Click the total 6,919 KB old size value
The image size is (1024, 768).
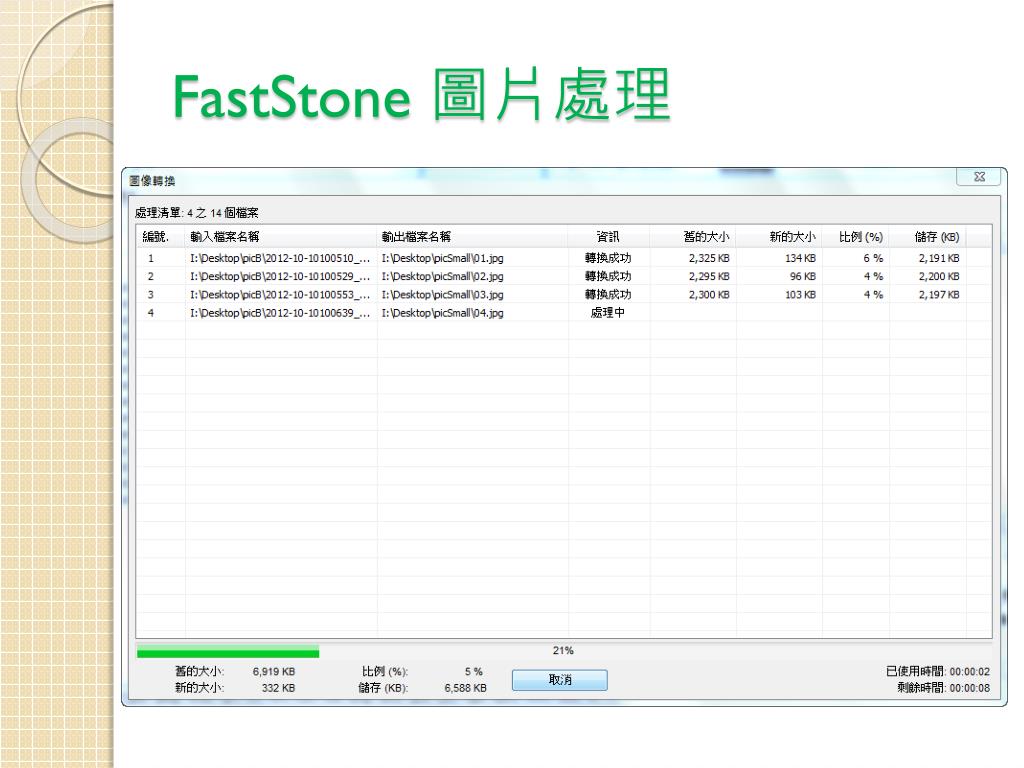click(274, 671)
